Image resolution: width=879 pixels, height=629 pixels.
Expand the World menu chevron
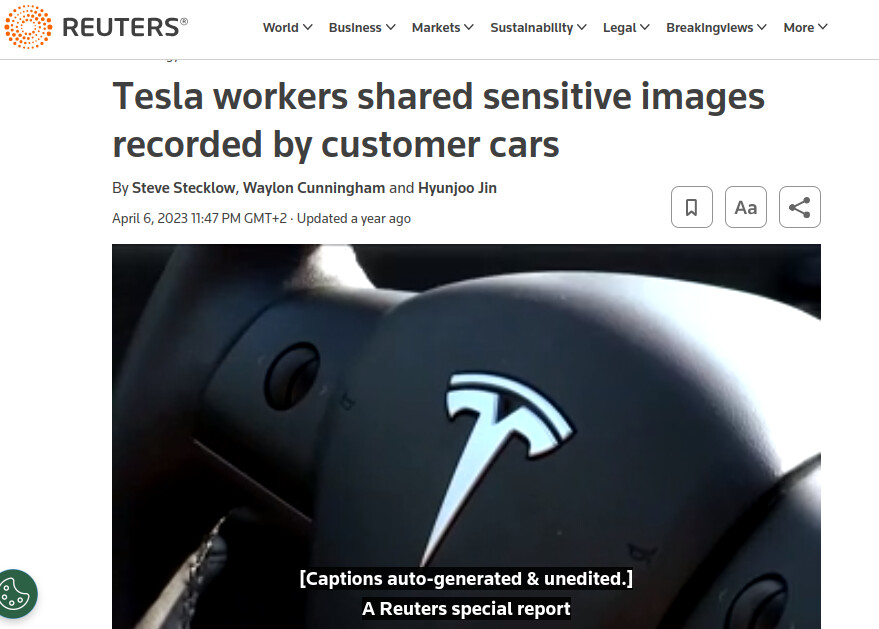pyautogui.click(x=308, y=27)
